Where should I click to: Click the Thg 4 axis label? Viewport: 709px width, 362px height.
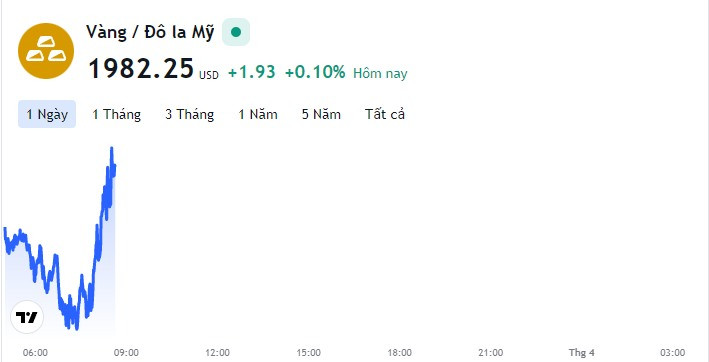(581, 353)
